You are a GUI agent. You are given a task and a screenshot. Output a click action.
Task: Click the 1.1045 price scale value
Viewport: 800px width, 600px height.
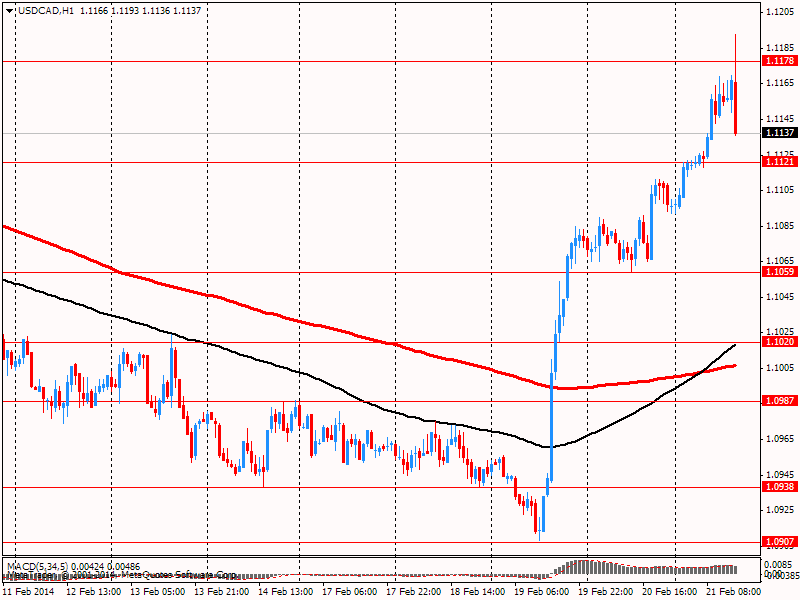(781, 297)
